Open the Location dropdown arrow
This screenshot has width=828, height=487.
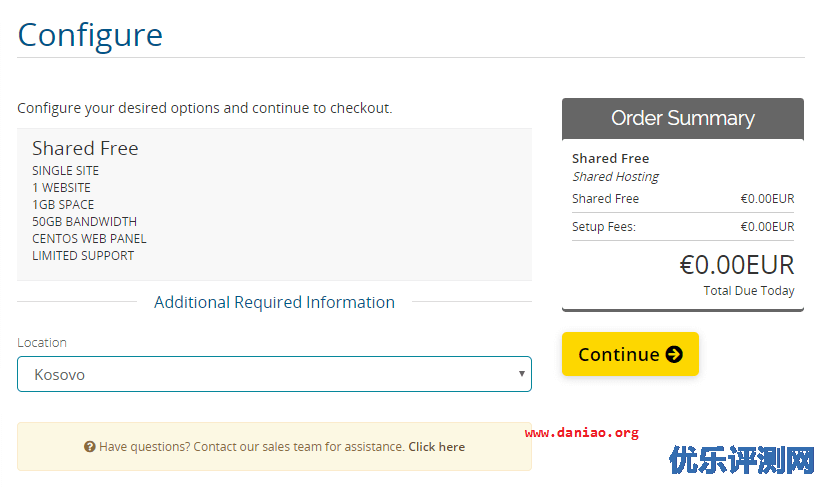(x=521, y=374)
